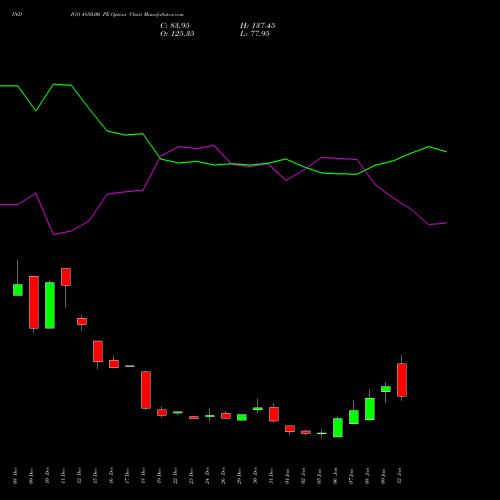Select the 01 Jan date label
The width and height of the screenshot is (500, 500).
(287, 476)
